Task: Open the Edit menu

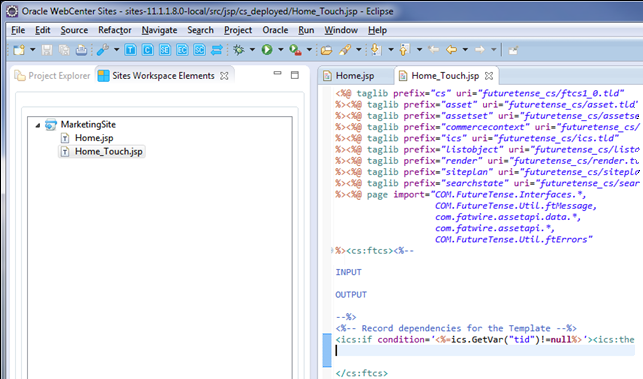Action: pos(43,30)
